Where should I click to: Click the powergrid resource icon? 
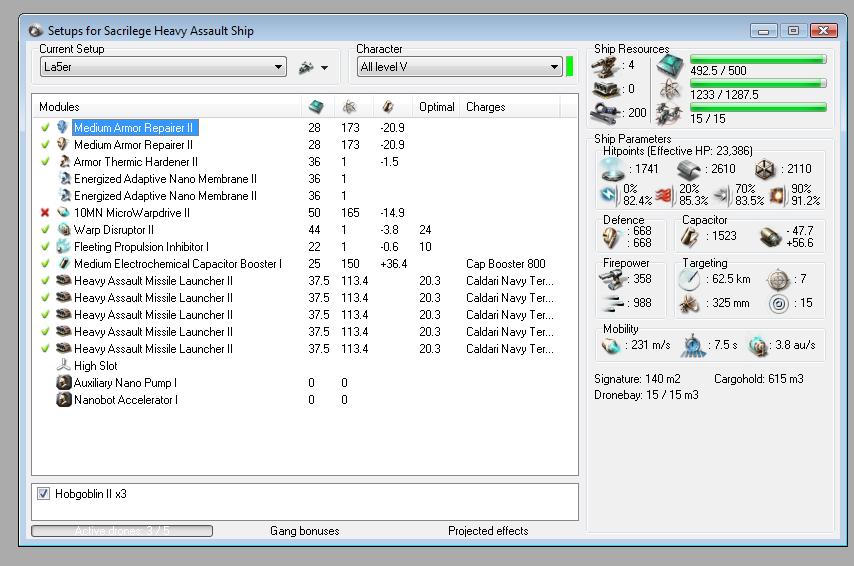669,89
